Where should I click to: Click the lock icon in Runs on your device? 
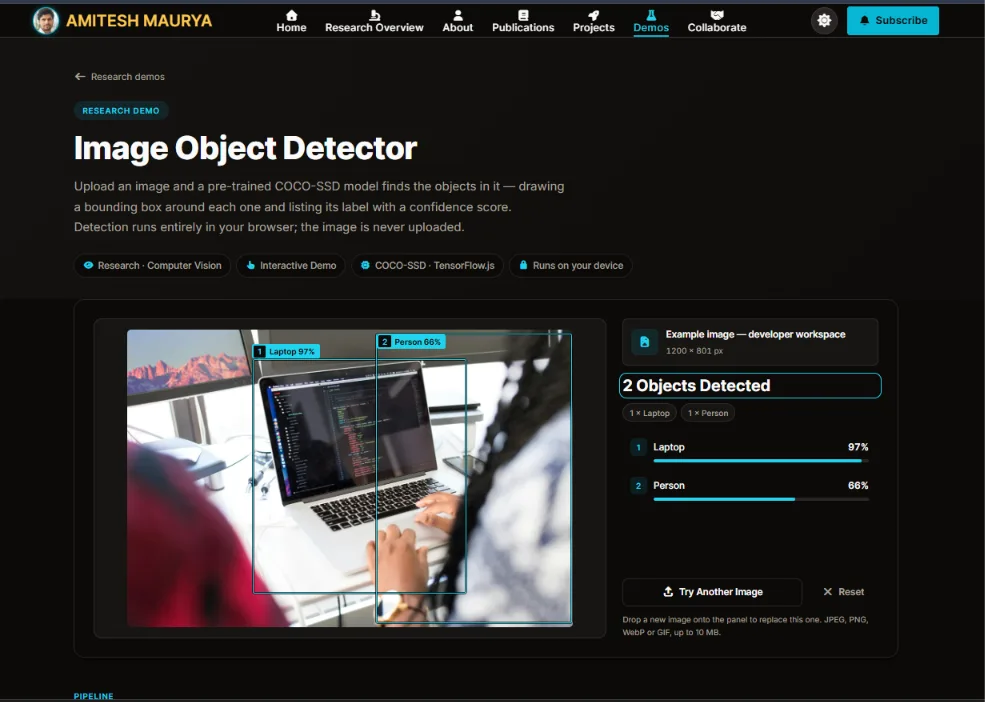pyautogui.click(x=523, y=265)
